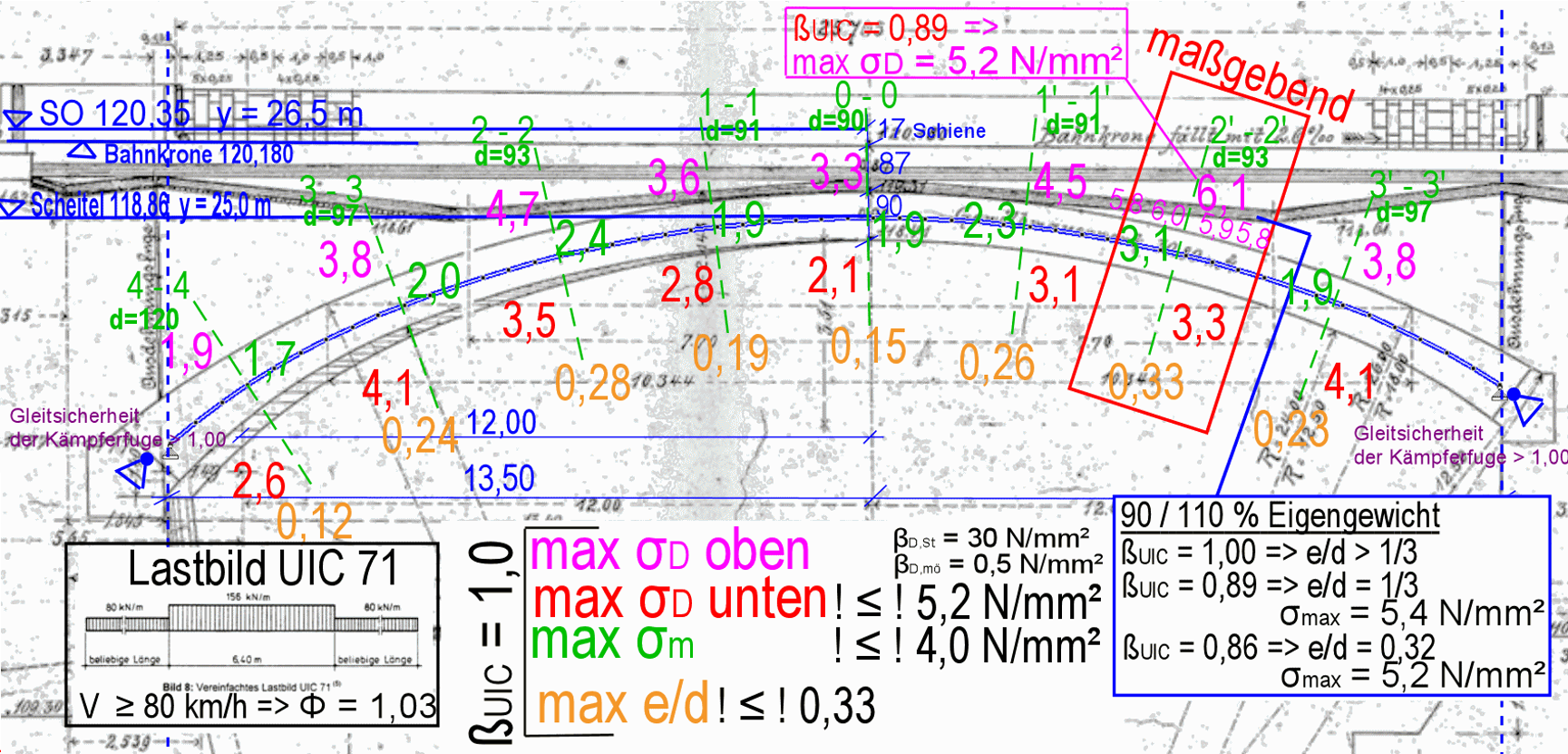
Task: Click the pink box with βUIC = 0,89
Action: point(956,44)
